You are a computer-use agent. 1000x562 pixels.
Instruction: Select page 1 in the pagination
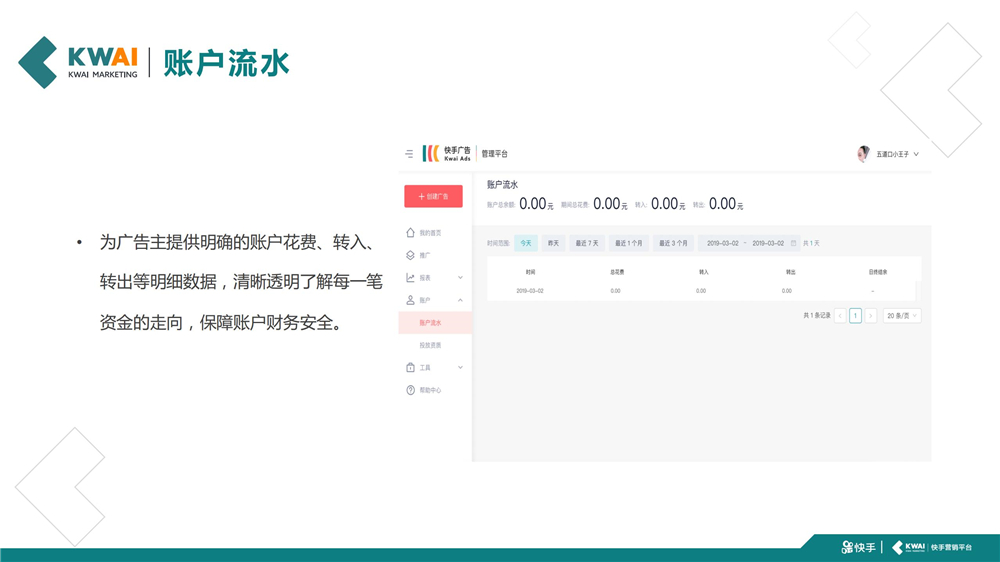point(855,316)
